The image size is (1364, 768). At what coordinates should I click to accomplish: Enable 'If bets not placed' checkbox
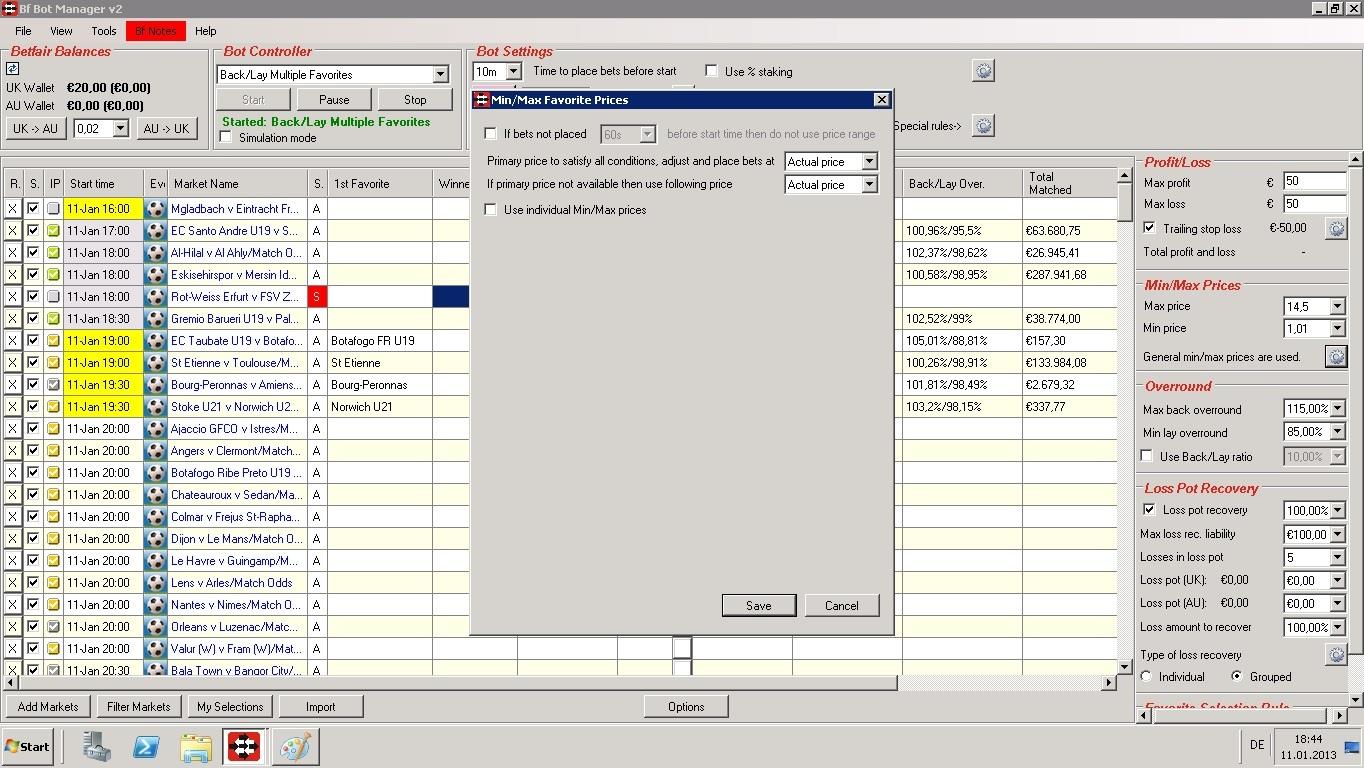pos(490,133)
